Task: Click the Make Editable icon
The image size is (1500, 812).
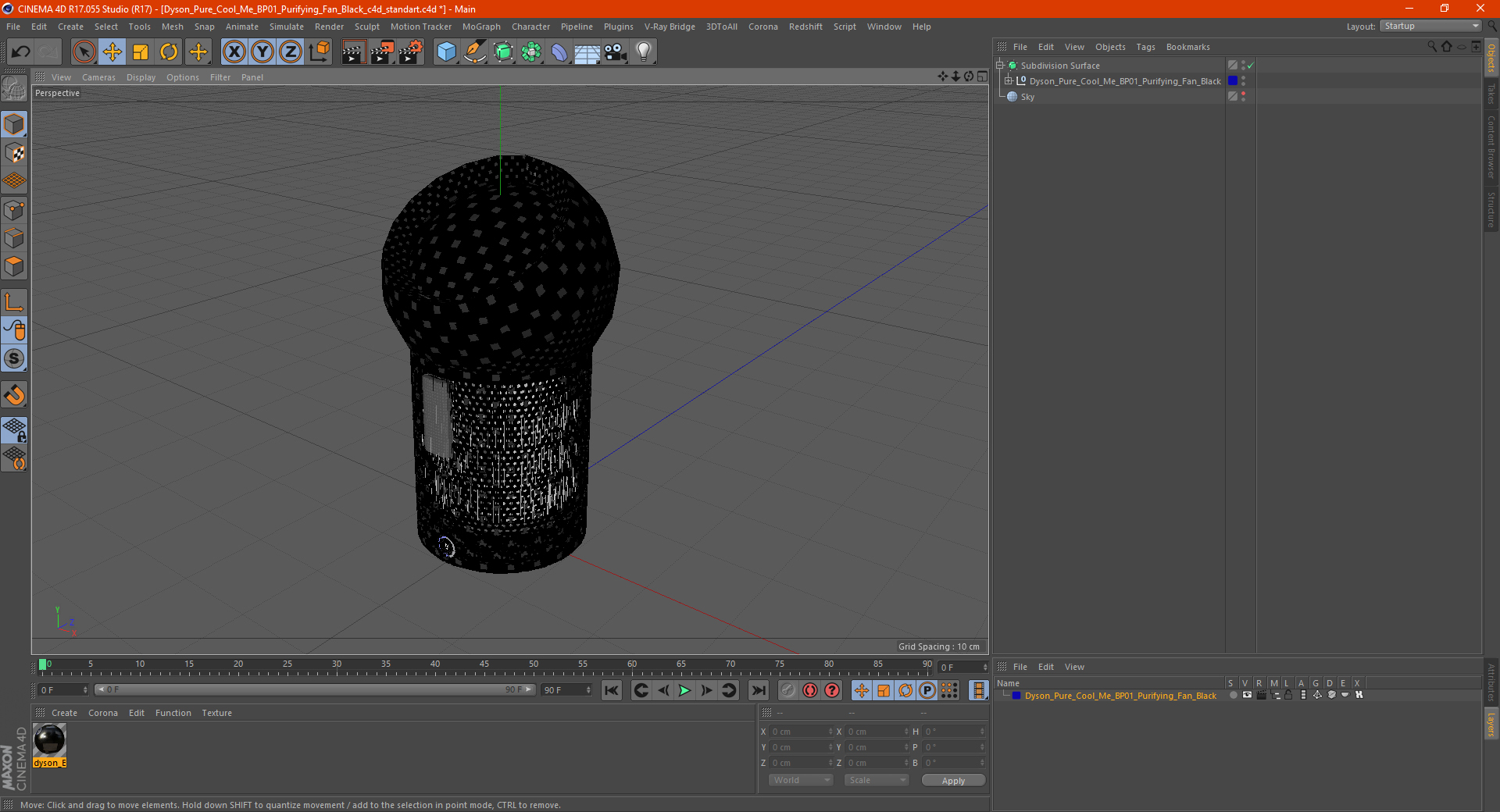Action: tap(14, 88)
